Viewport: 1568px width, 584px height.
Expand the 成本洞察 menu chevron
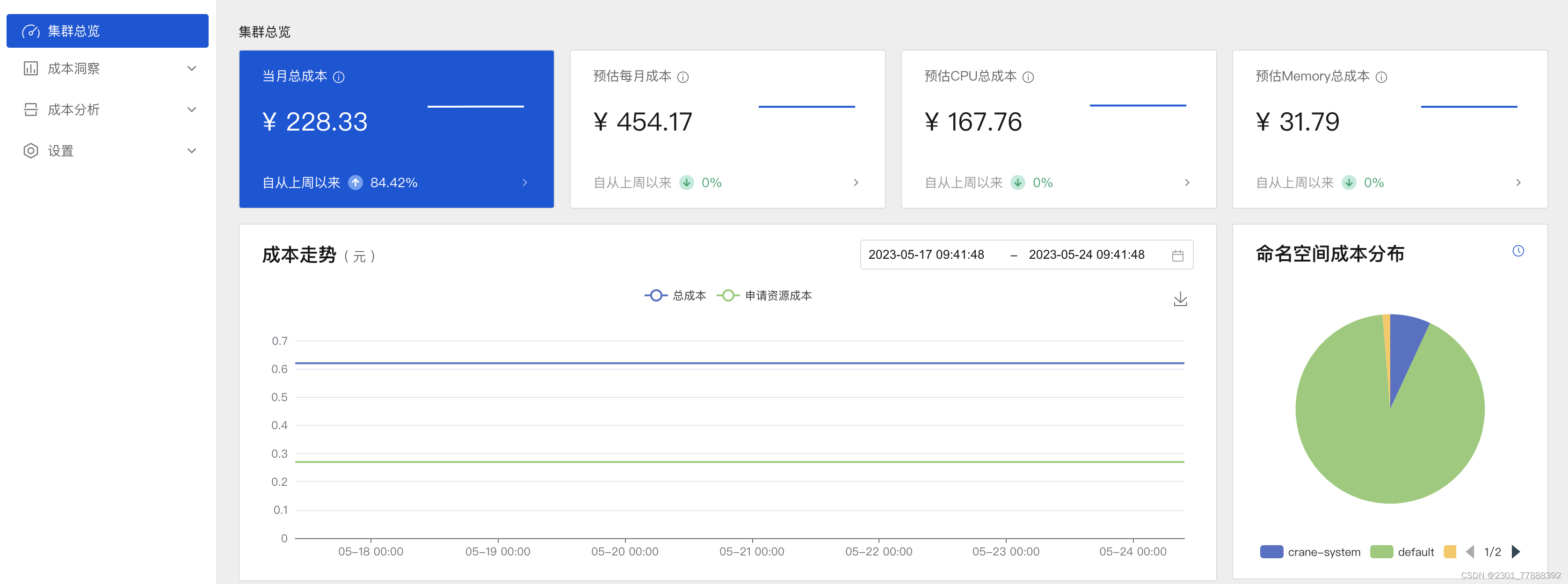click(192, 68)
